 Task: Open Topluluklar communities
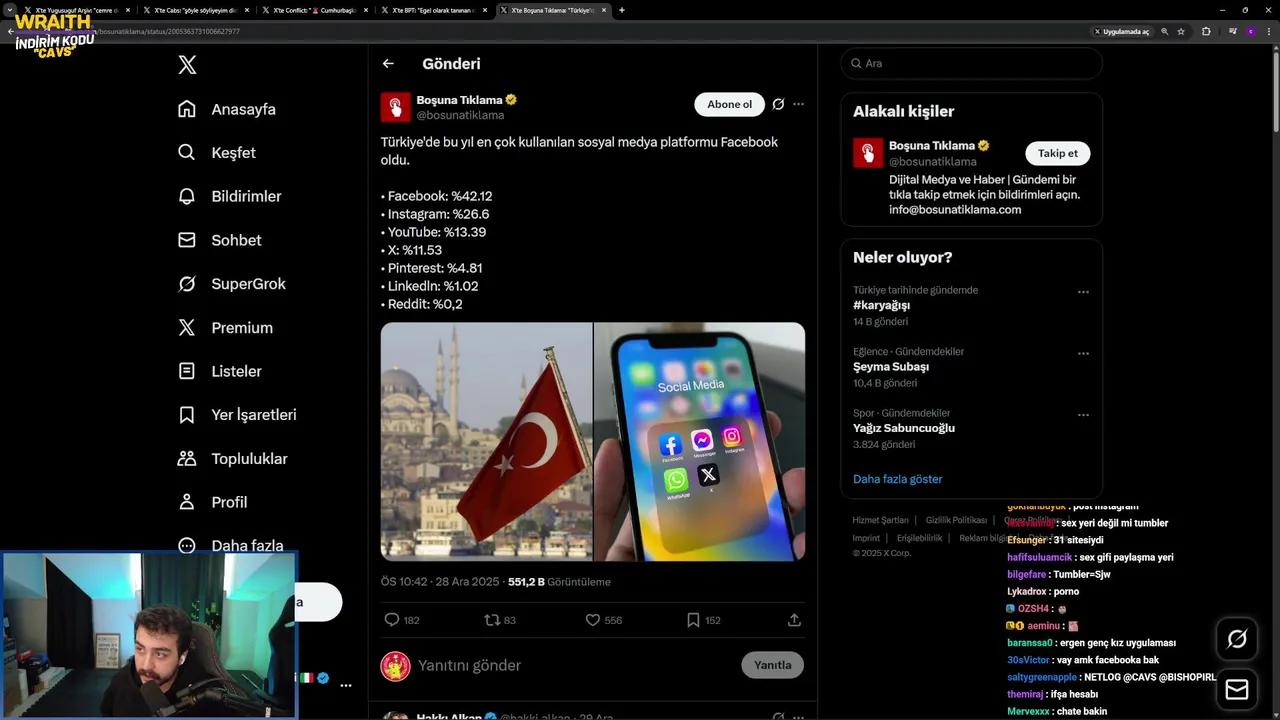pos(232,459)
